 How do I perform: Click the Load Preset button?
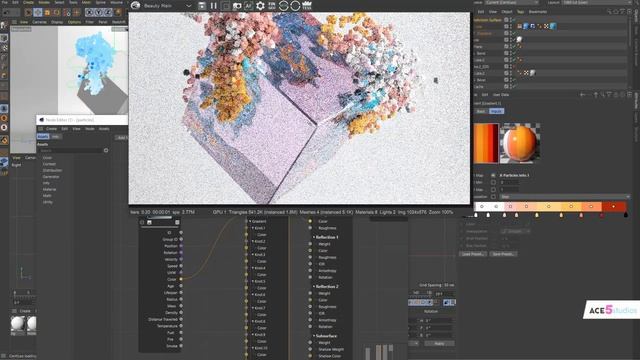click(473, 254)
